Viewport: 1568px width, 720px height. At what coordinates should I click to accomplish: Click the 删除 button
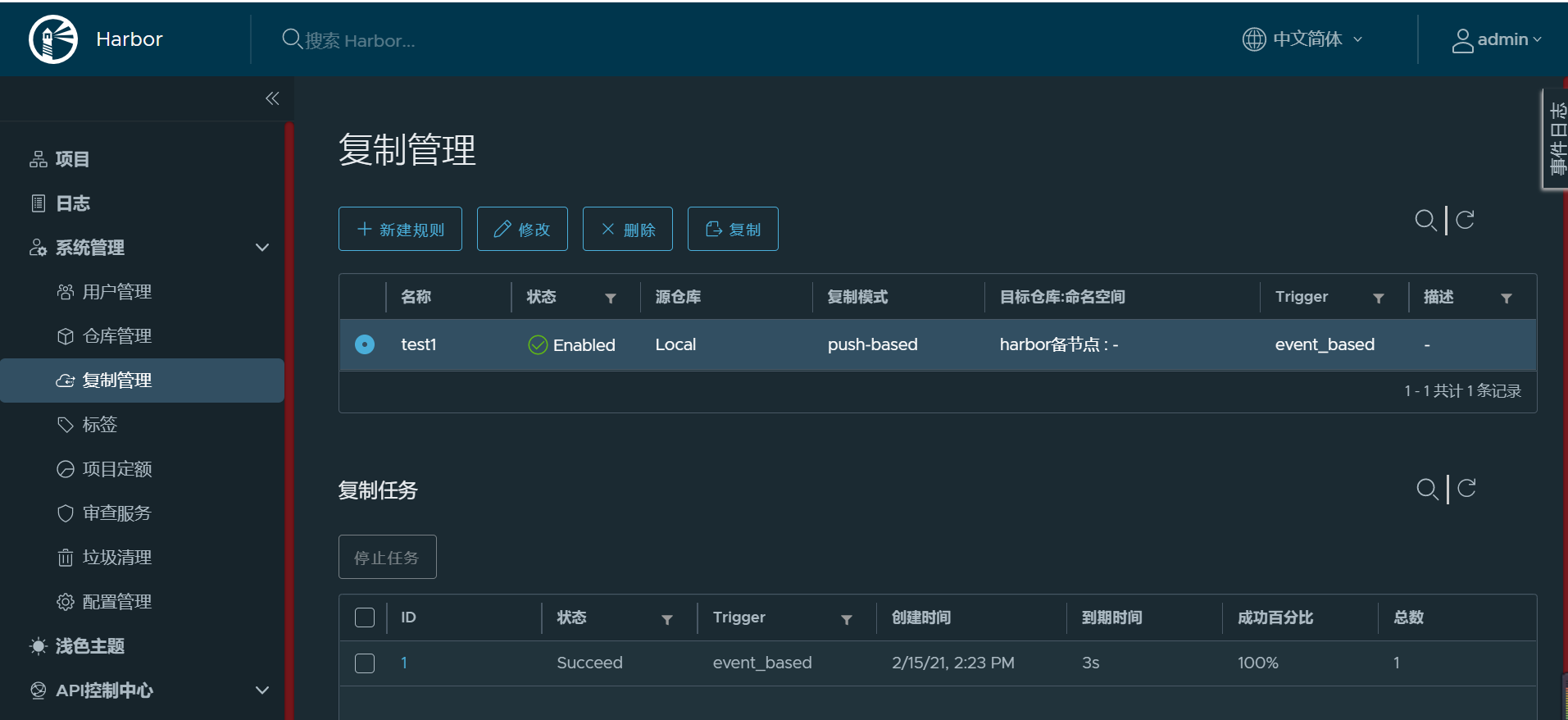(x=628, y=229)
